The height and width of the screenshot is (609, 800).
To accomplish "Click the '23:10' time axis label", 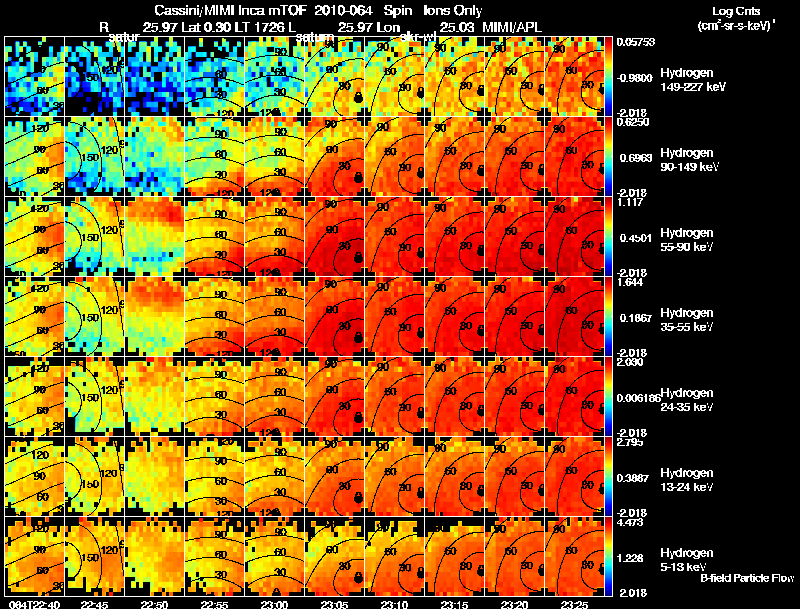I will click(x=395, y=604).
